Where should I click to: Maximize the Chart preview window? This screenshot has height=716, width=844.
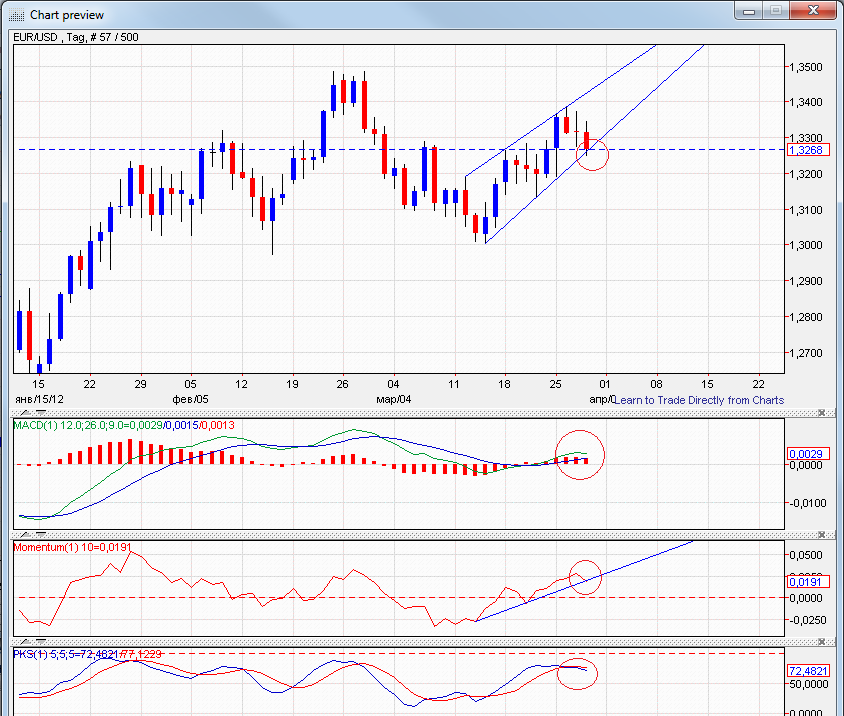pyautogui.click(x=776, y=11)
